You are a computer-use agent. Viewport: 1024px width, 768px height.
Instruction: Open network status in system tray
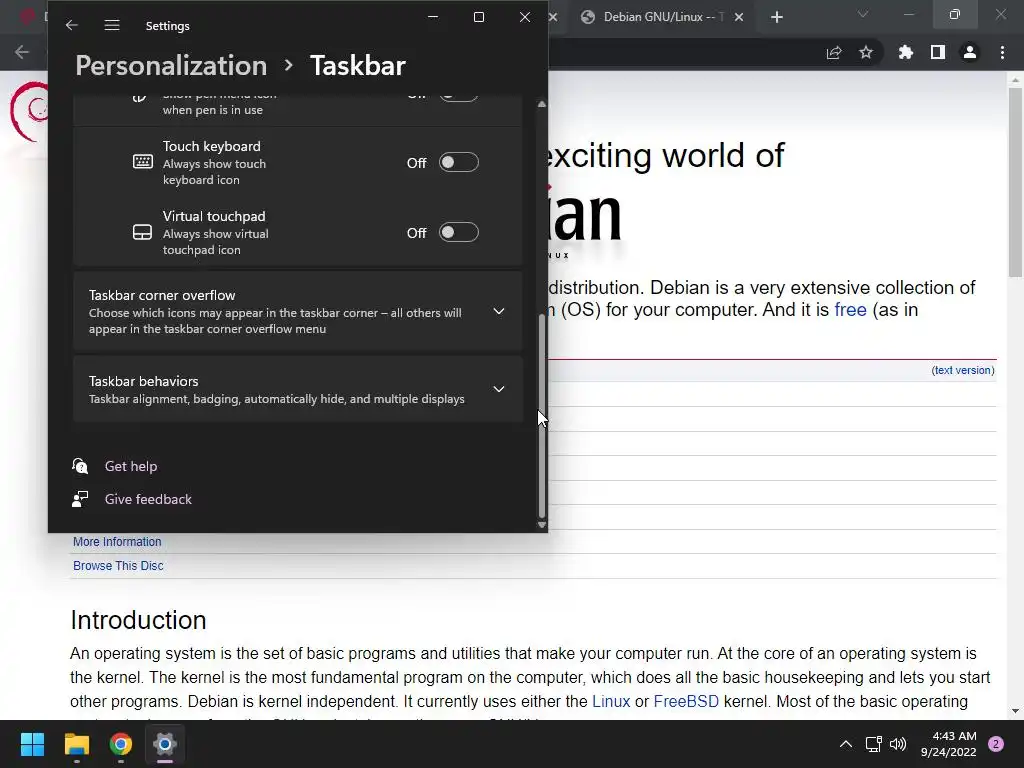873,744
